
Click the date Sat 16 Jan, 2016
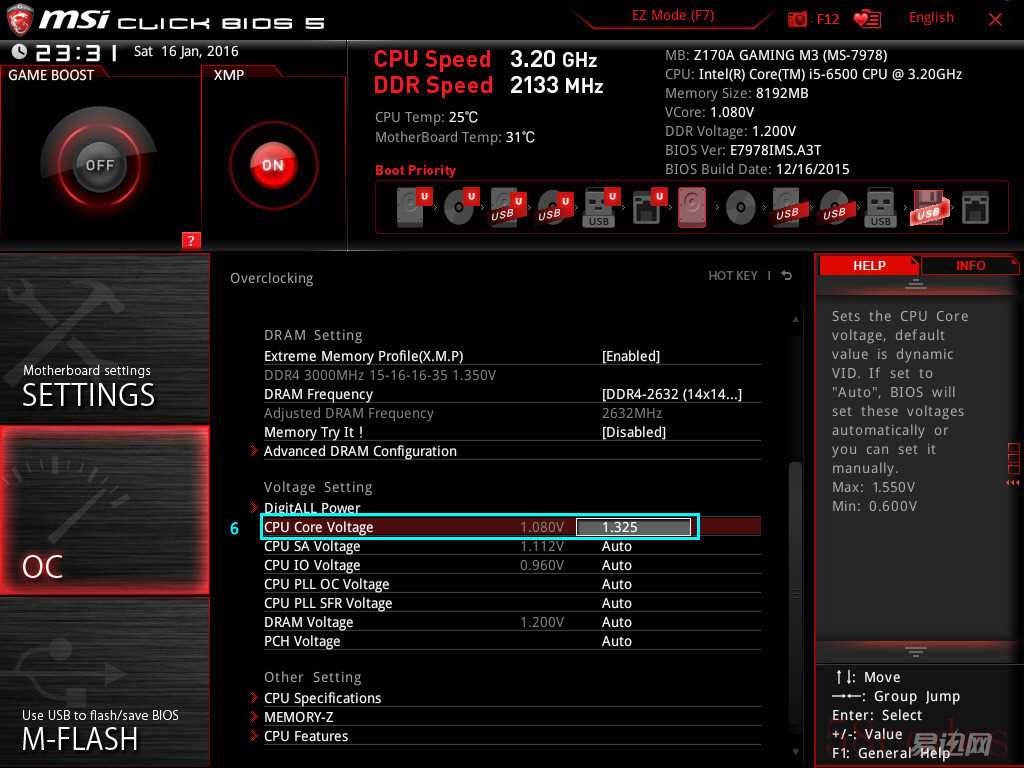pyautogui.click(x=186, y=51)
